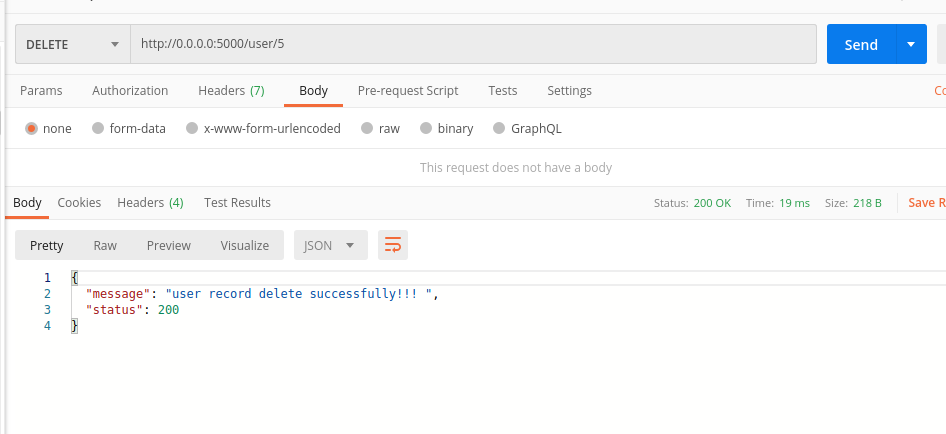Screen dimensions: 946x434
Task: Toggle the response word wrap icon
Action: (393, 245)
